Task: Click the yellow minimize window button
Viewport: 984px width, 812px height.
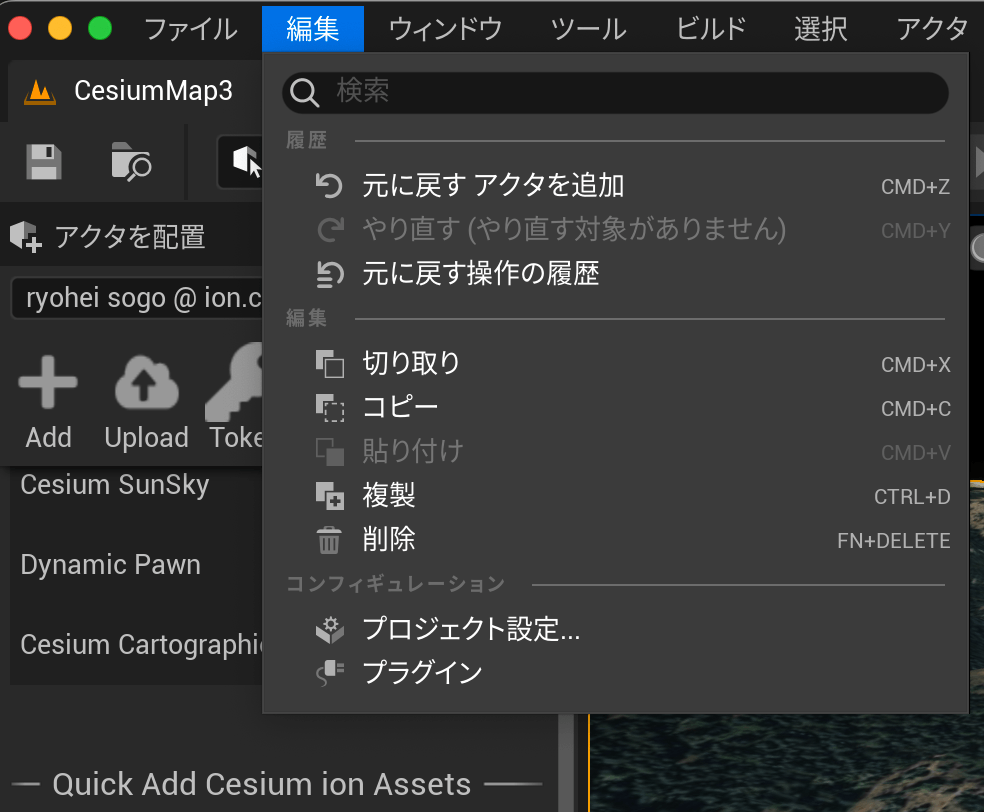Action: click(x=60, y=28)
